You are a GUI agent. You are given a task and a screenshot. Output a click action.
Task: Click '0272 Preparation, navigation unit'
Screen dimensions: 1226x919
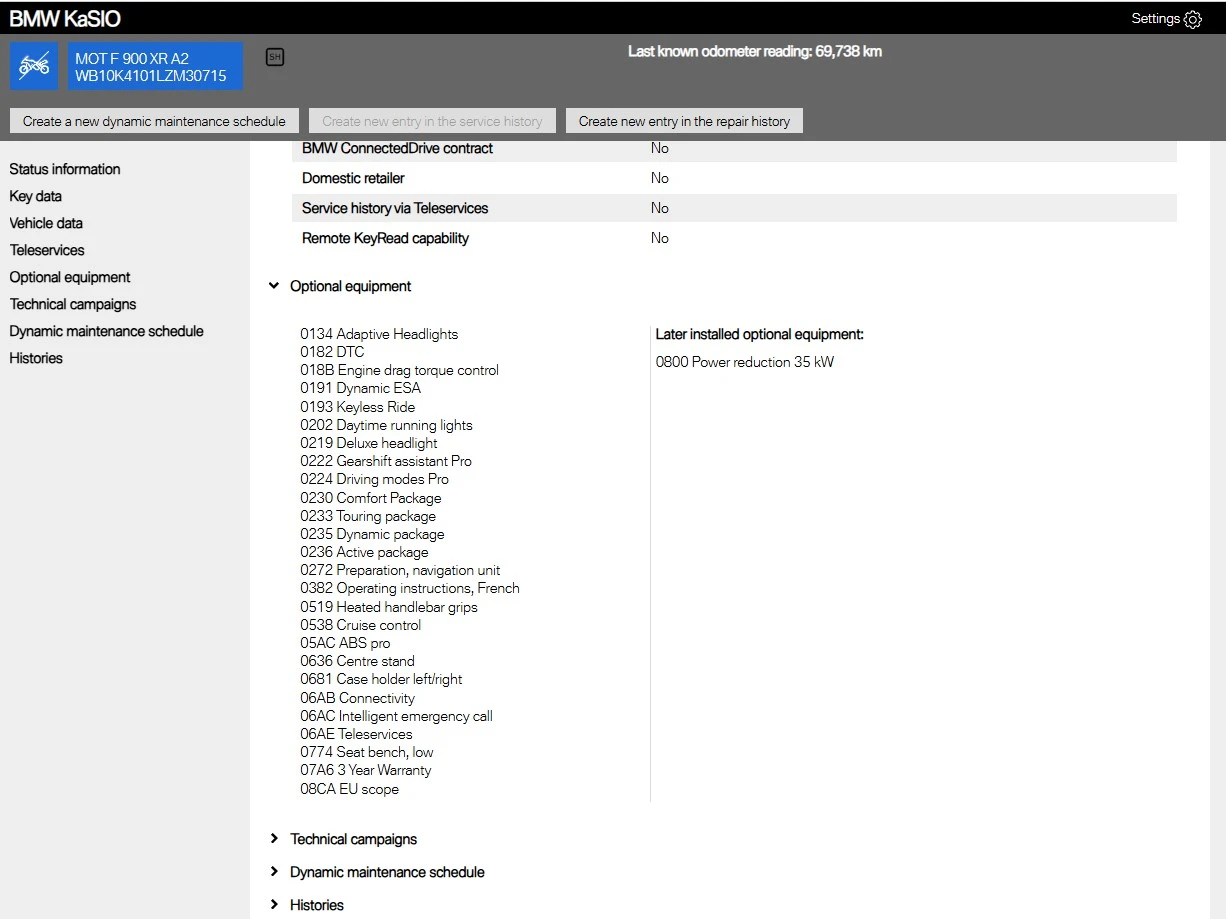pyautogui.click(x=400, y=570)
